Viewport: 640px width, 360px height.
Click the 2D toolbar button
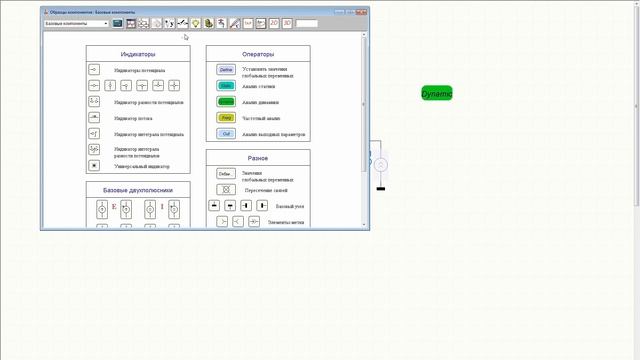(274, 24)
